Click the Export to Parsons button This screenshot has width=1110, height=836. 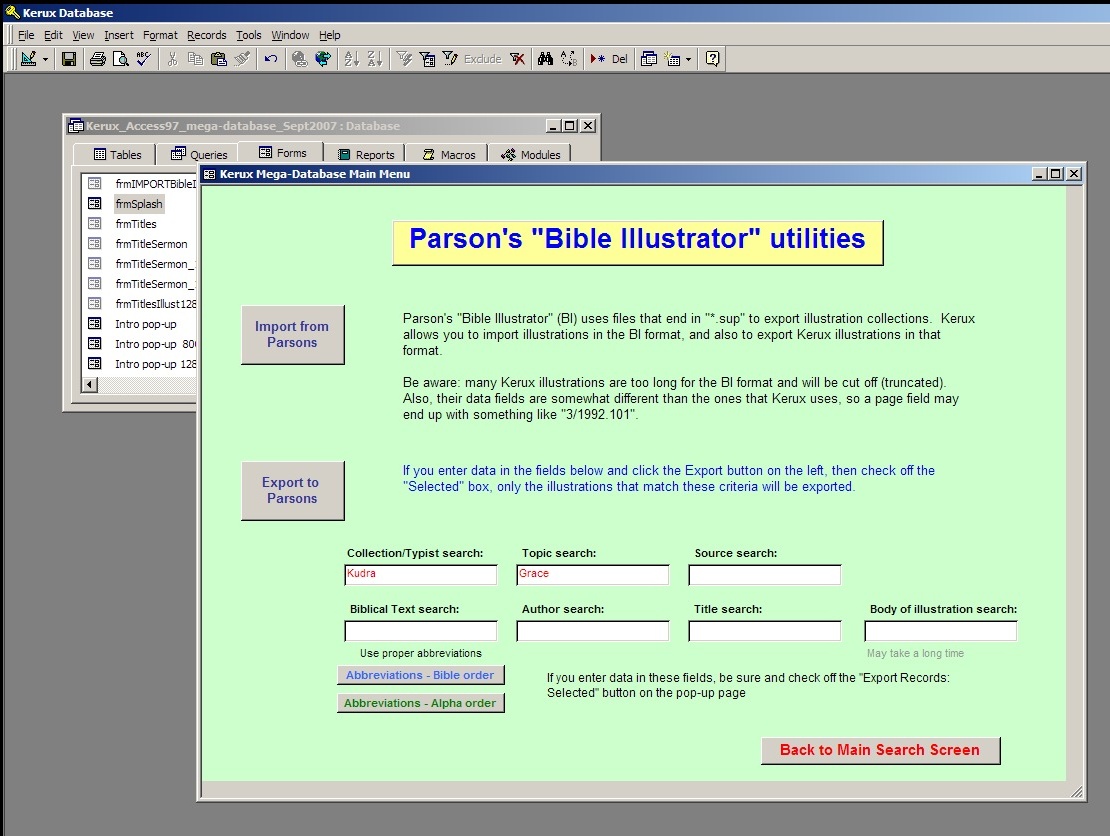292,491
